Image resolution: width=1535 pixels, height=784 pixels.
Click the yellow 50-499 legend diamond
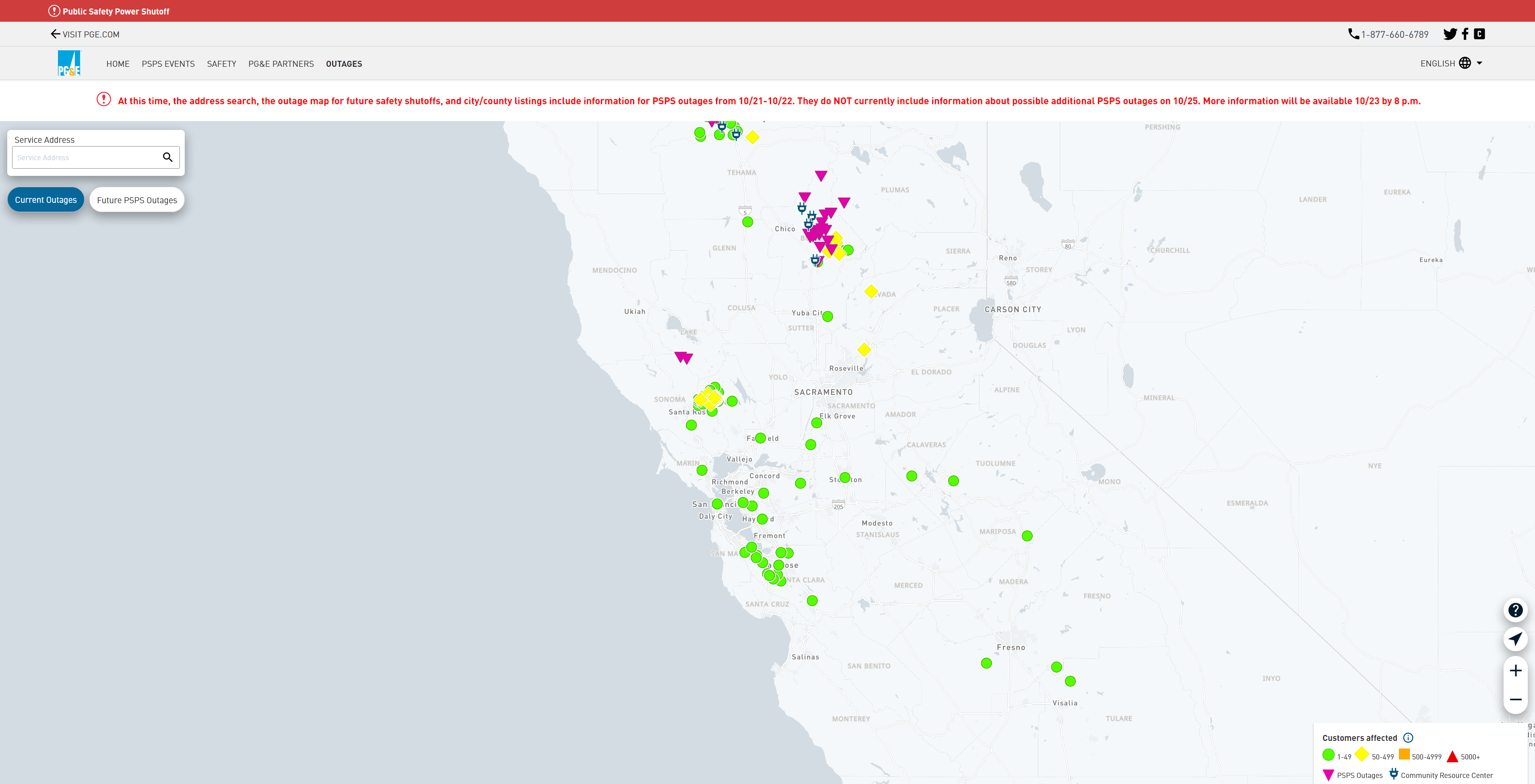click(x=1362, y=755)
